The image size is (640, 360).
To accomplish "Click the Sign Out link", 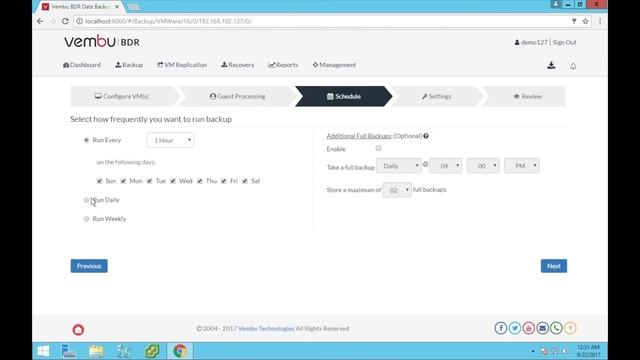I will pos(564,42).
